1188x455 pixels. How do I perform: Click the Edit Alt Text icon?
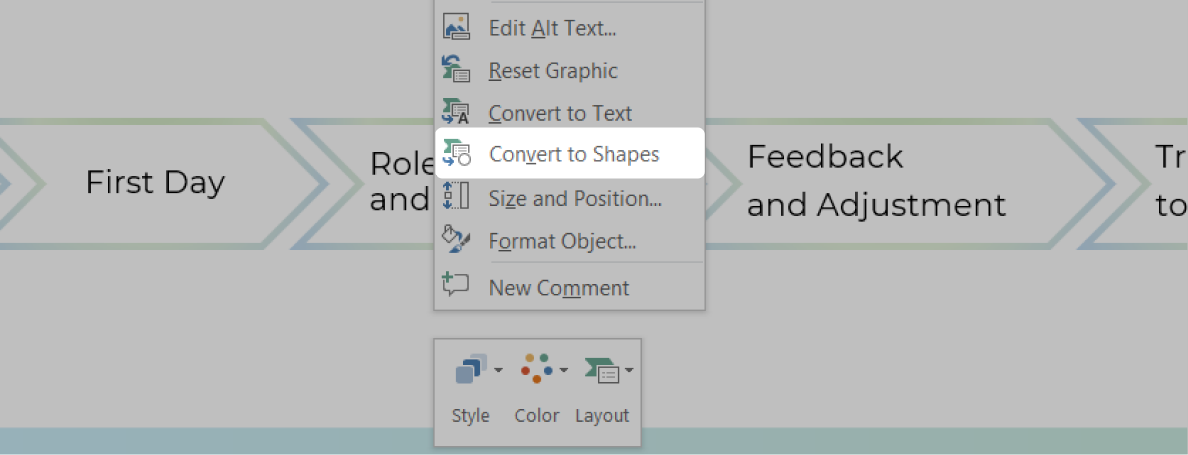[456, 28]
